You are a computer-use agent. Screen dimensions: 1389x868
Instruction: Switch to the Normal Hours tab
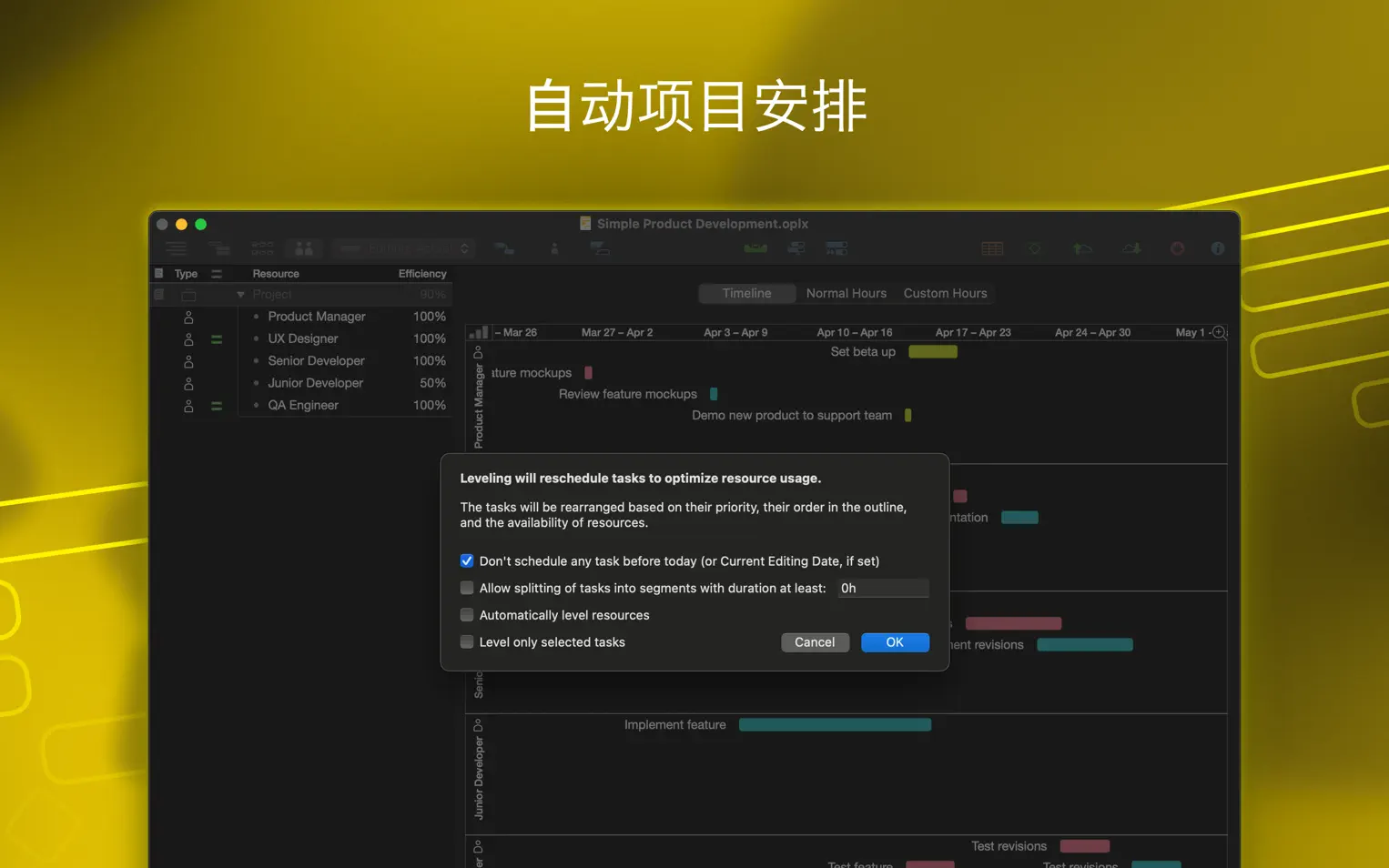[847, 293]
